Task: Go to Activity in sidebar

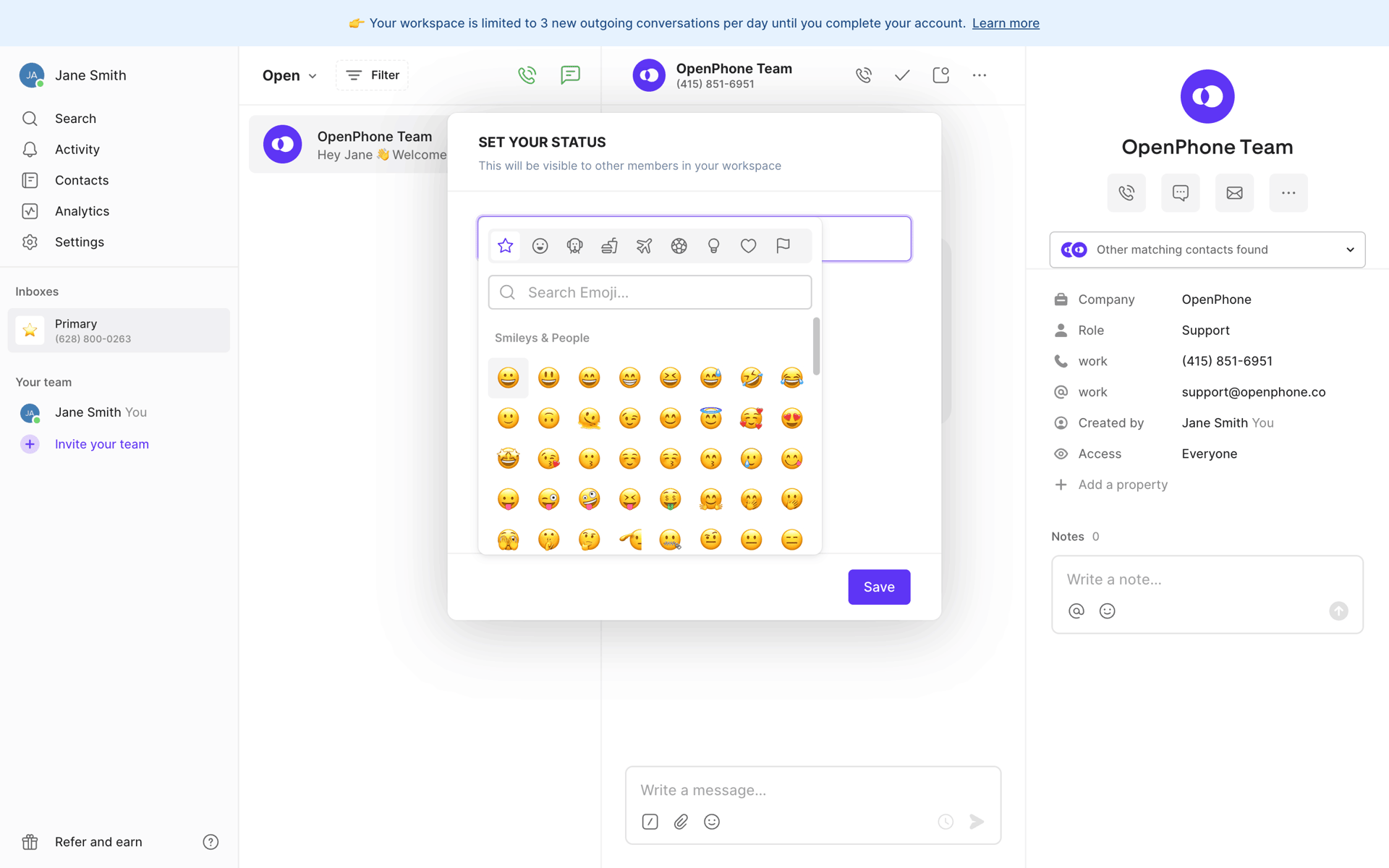Action: [77, 150]
